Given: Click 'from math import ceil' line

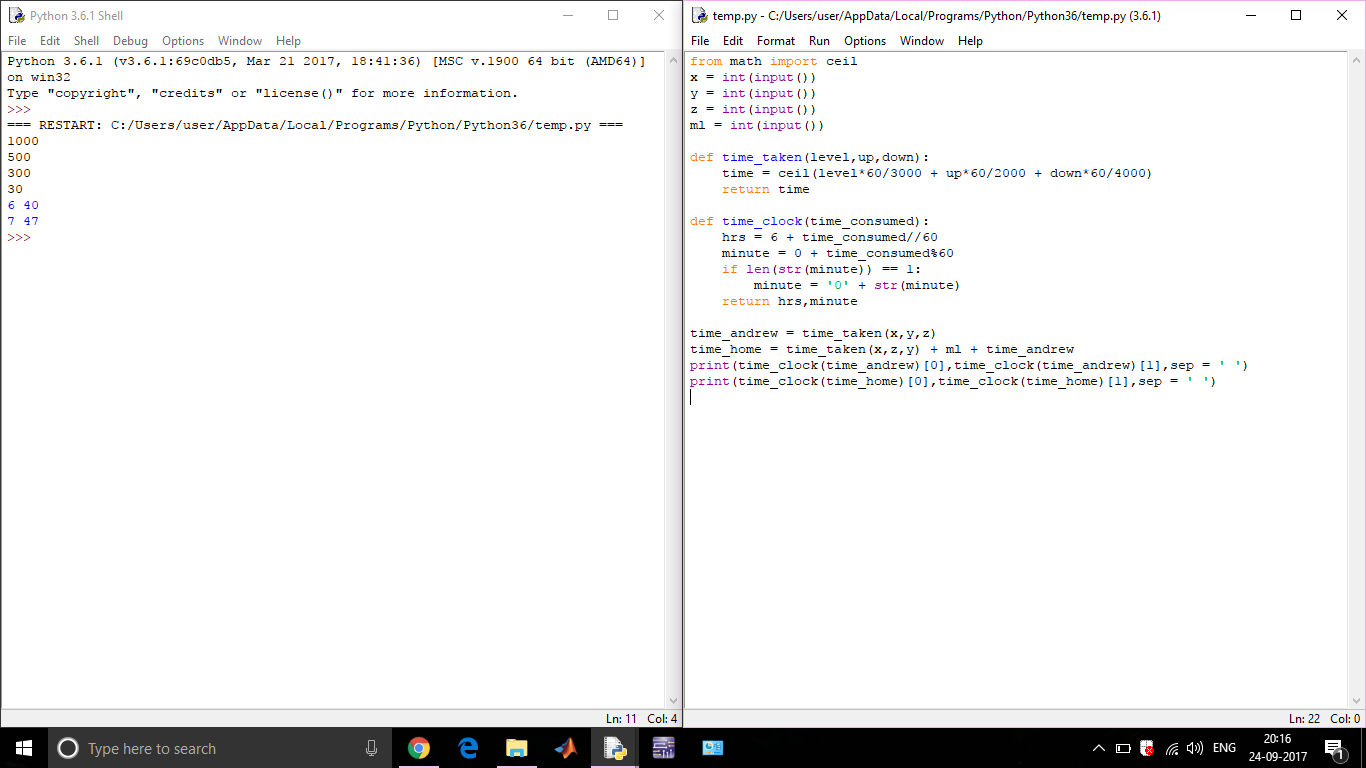Looking at the screenshot, I should pos(774,61).
